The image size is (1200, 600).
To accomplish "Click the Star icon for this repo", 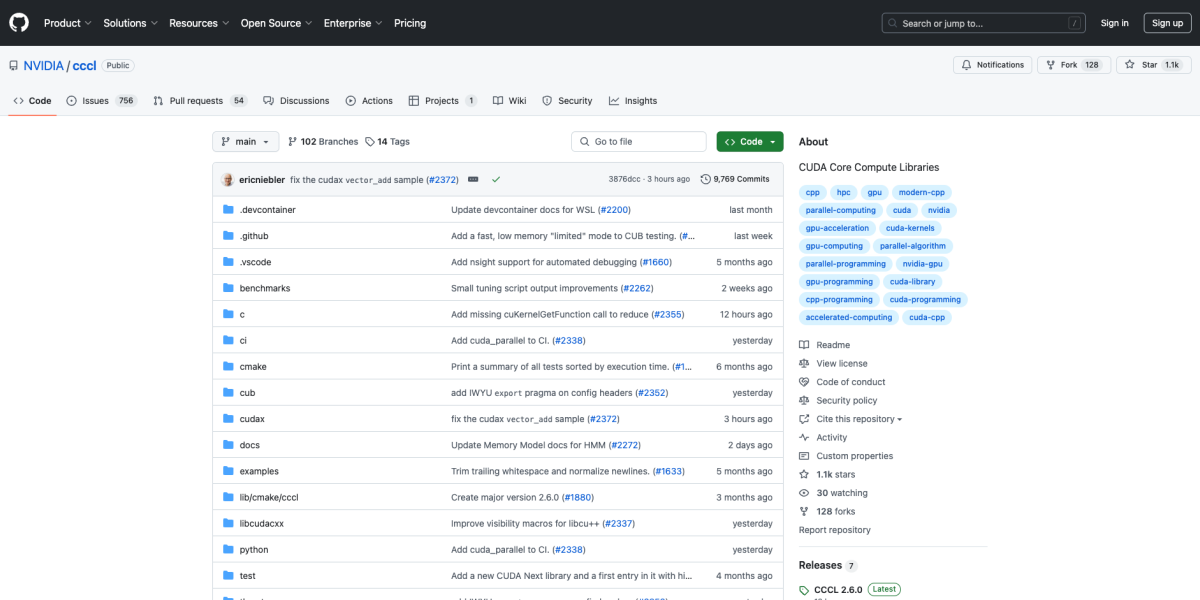I will 1129,65.
